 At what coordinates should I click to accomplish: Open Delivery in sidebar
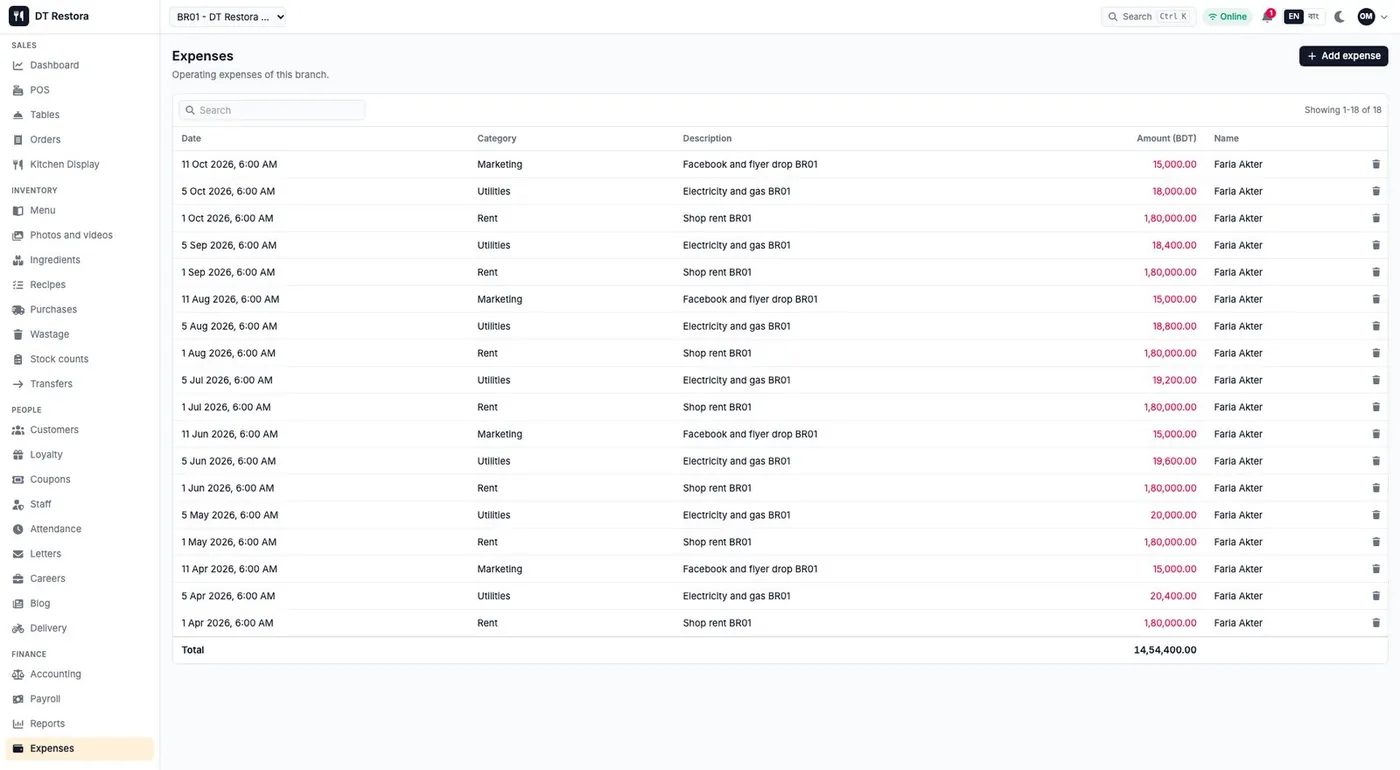pyautogui.click(x=79, y=628)
